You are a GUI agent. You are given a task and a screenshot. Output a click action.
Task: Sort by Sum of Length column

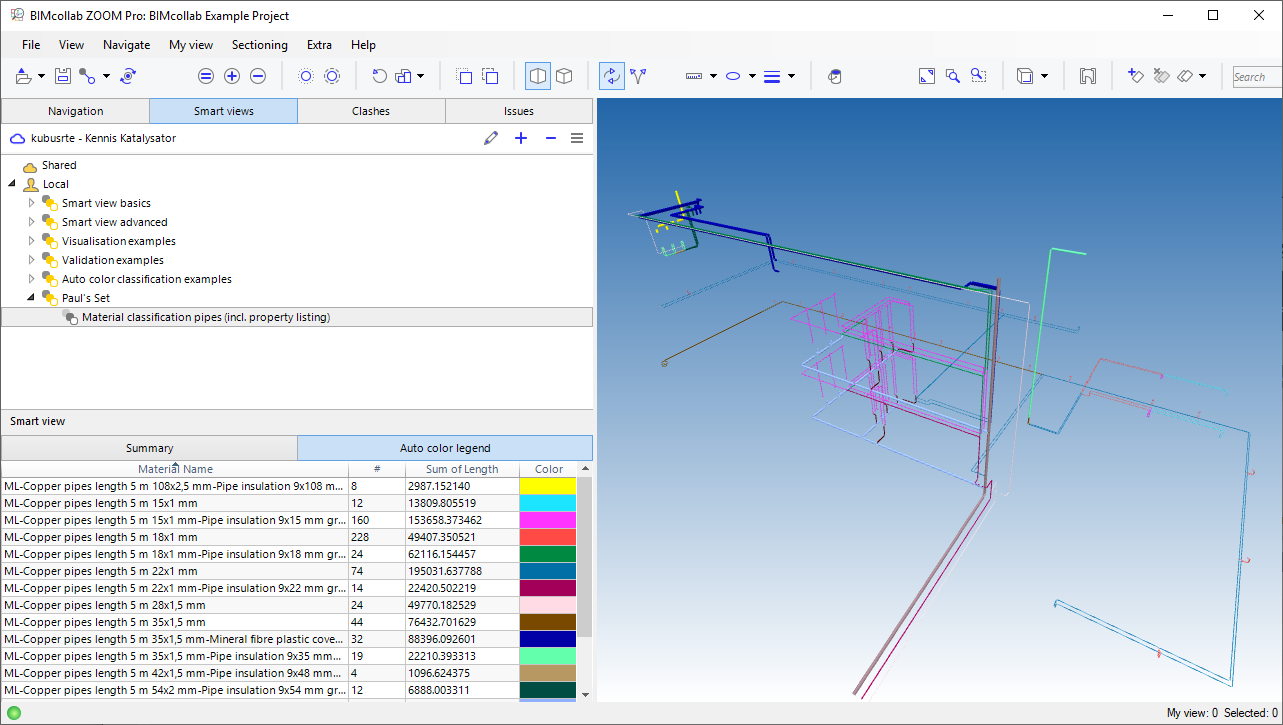tap(462, 469)
